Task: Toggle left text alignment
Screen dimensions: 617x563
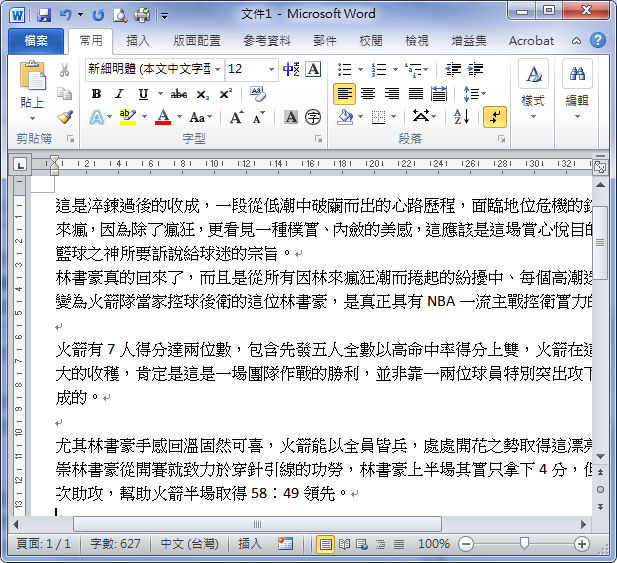Action: coord(344,94)
